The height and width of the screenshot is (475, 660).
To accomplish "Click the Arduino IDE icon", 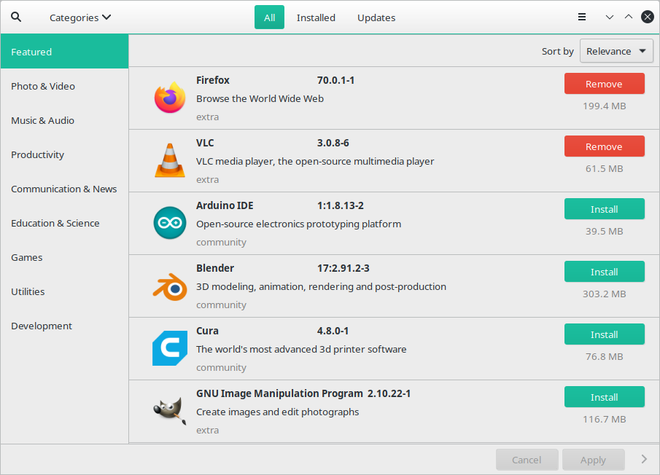I will 170,223.
